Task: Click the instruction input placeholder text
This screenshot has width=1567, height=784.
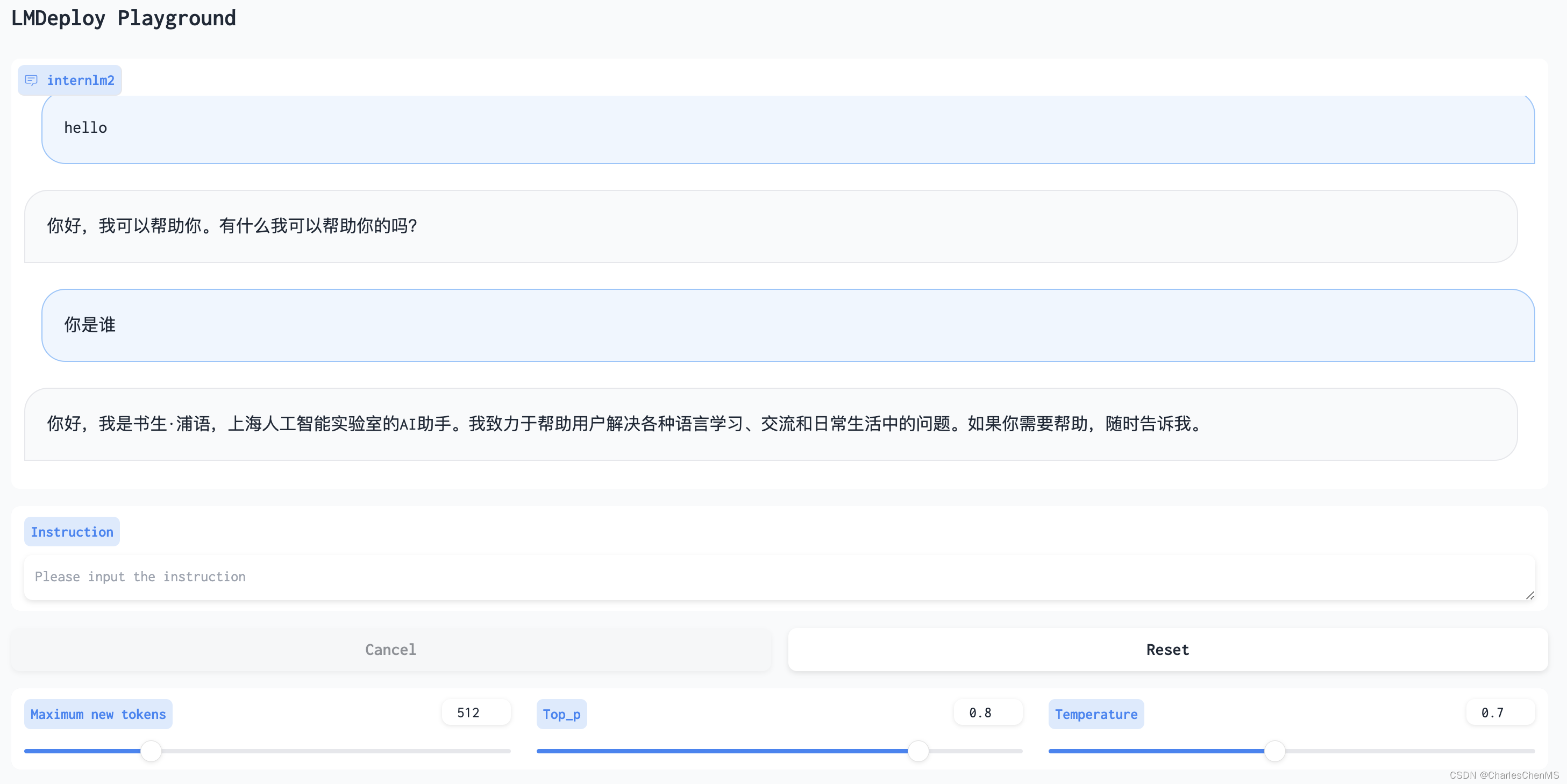Action: (x=140, y=576)
